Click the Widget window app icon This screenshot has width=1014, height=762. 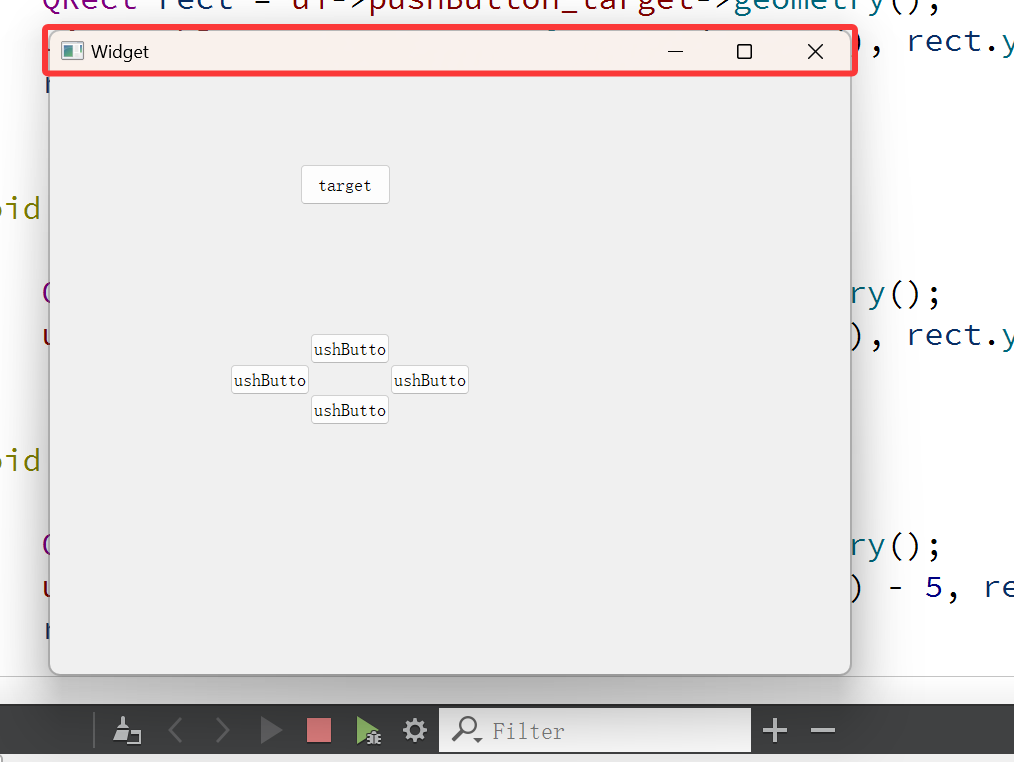pos(72,51)
